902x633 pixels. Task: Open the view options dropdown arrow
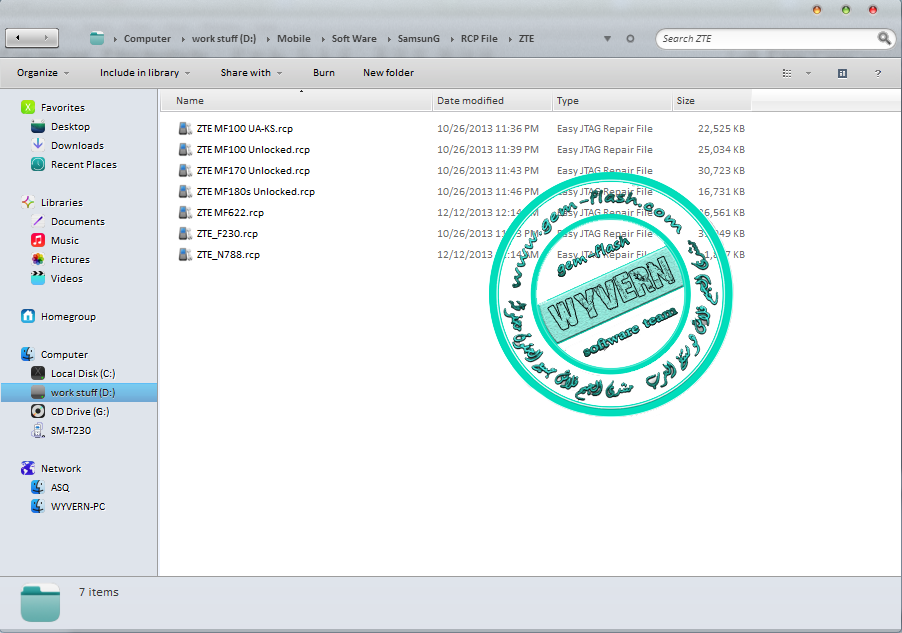(x=808, y=73)
